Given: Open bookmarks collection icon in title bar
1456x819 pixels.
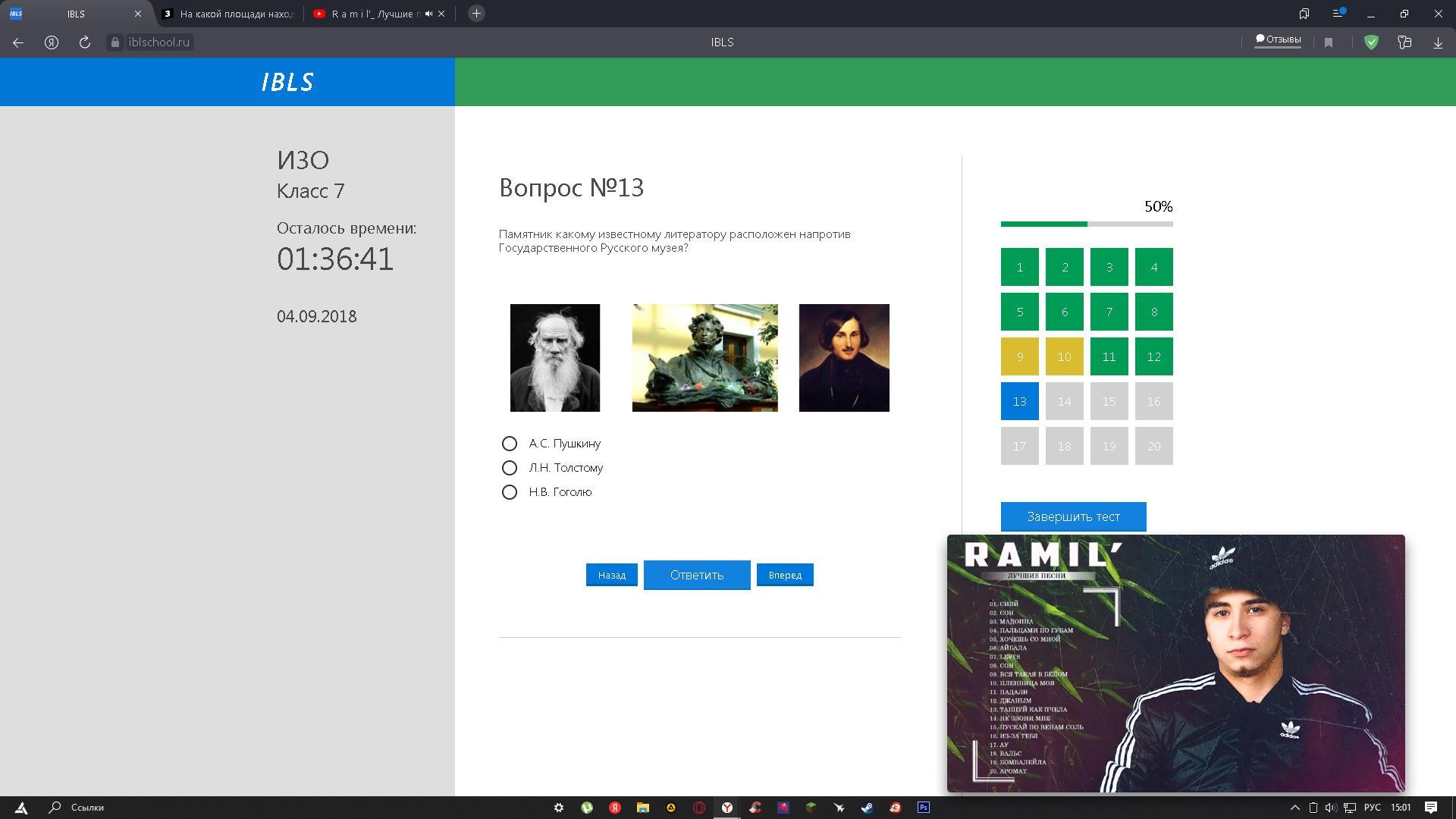Looking at the screenshot, I should [1304, 14].
